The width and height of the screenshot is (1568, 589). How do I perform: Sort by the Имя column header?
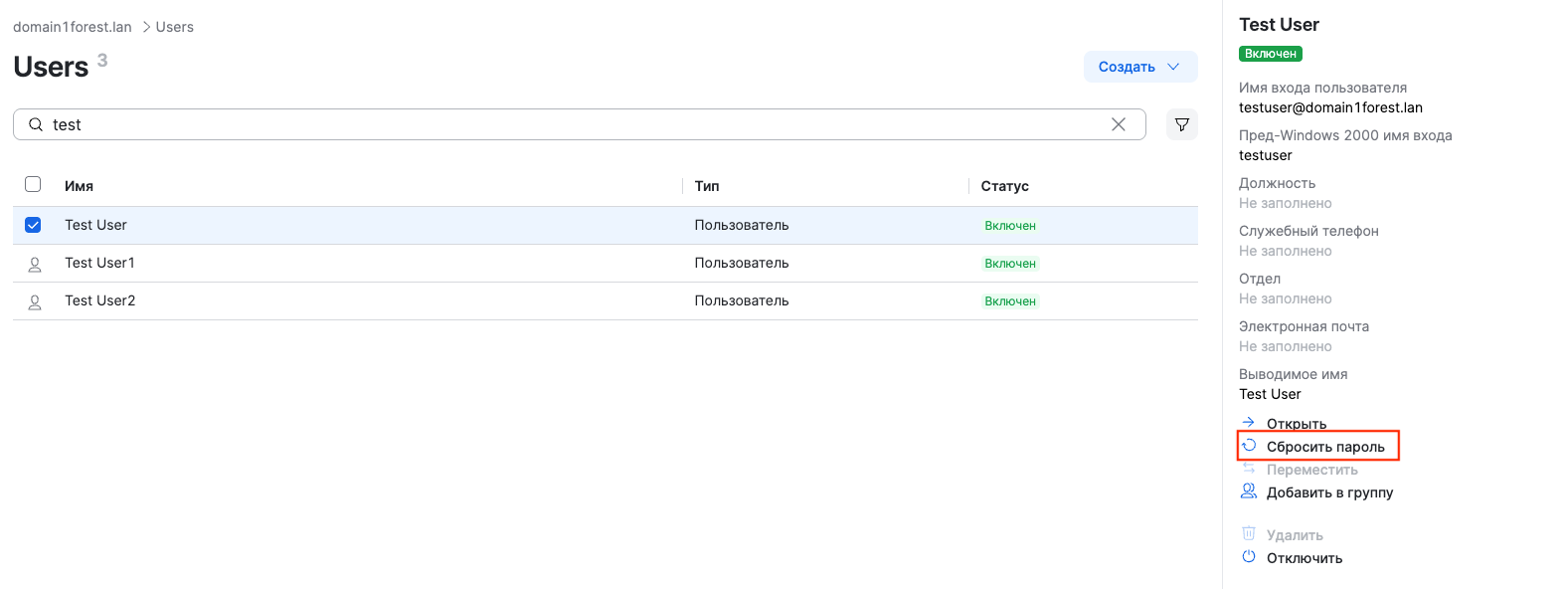tap(79, 186)
